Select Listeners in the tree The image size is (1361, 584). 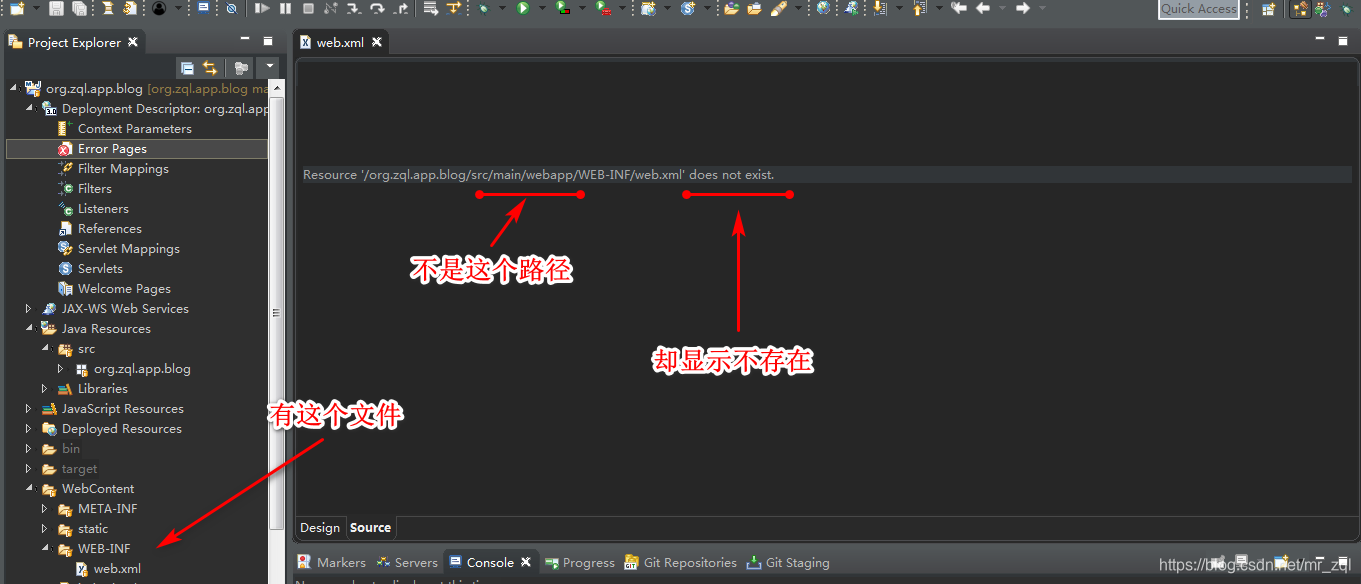pos(103,209)
